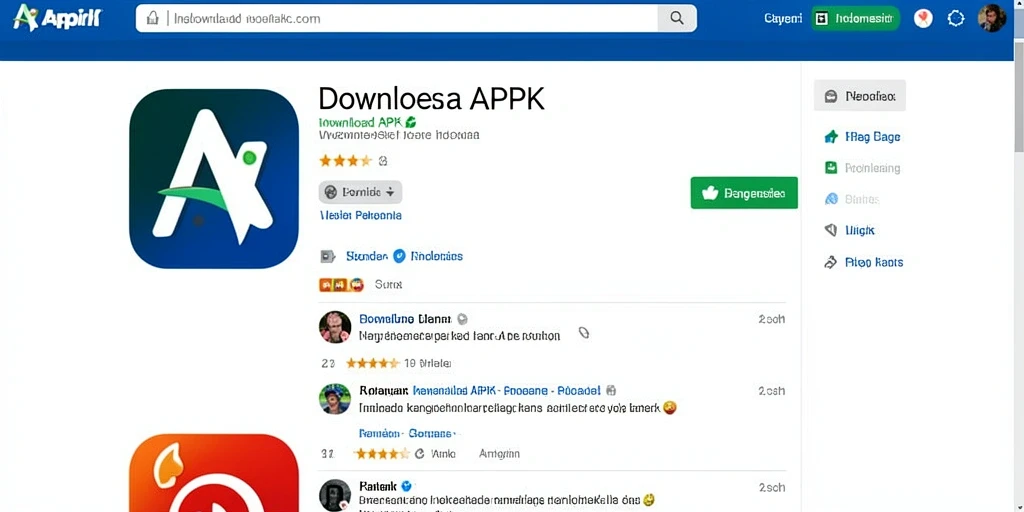Click the first review's 2ooh timestamp
The image size is (1024, 512).
[771, 319]
